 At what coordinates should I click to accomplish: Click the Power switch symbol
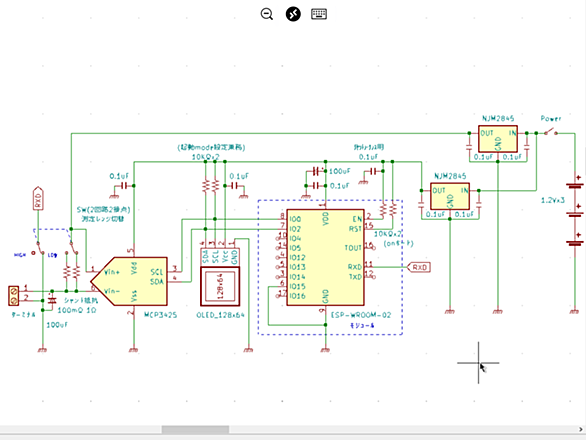[550, 132]
